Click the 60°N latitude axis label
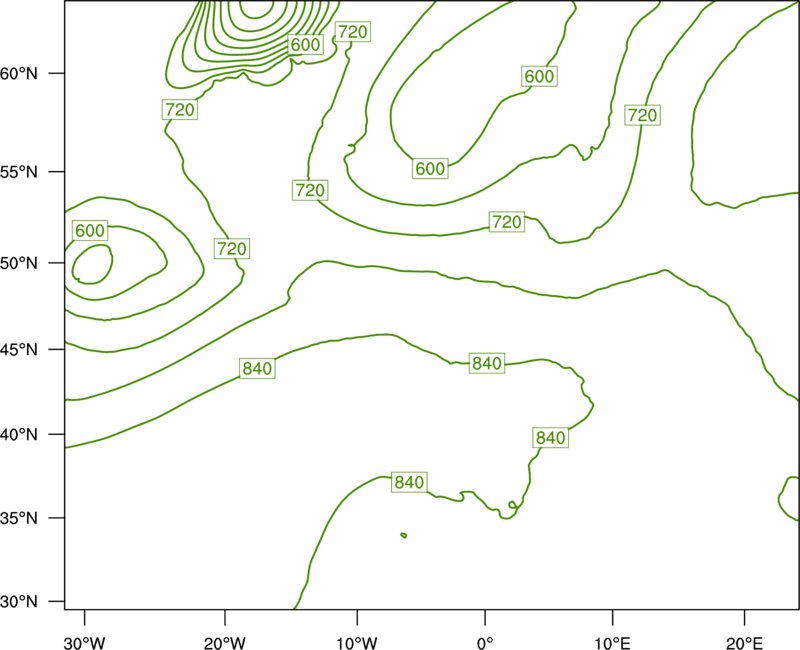The height and width of the screenshot is (650, 800). (19, 73)
